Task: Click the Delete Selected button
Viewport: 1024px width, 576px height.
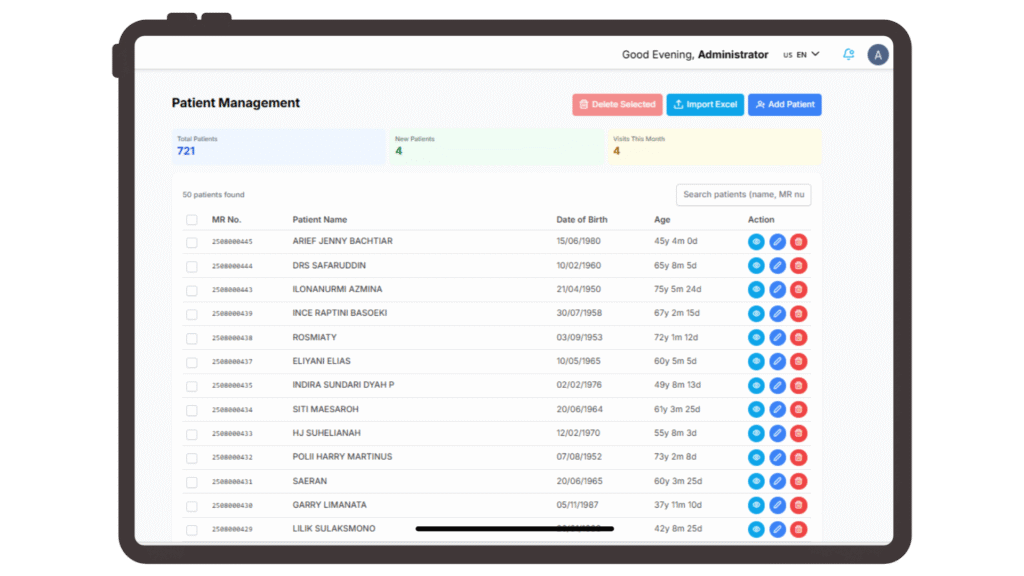Action: click(x=616, y=104)
